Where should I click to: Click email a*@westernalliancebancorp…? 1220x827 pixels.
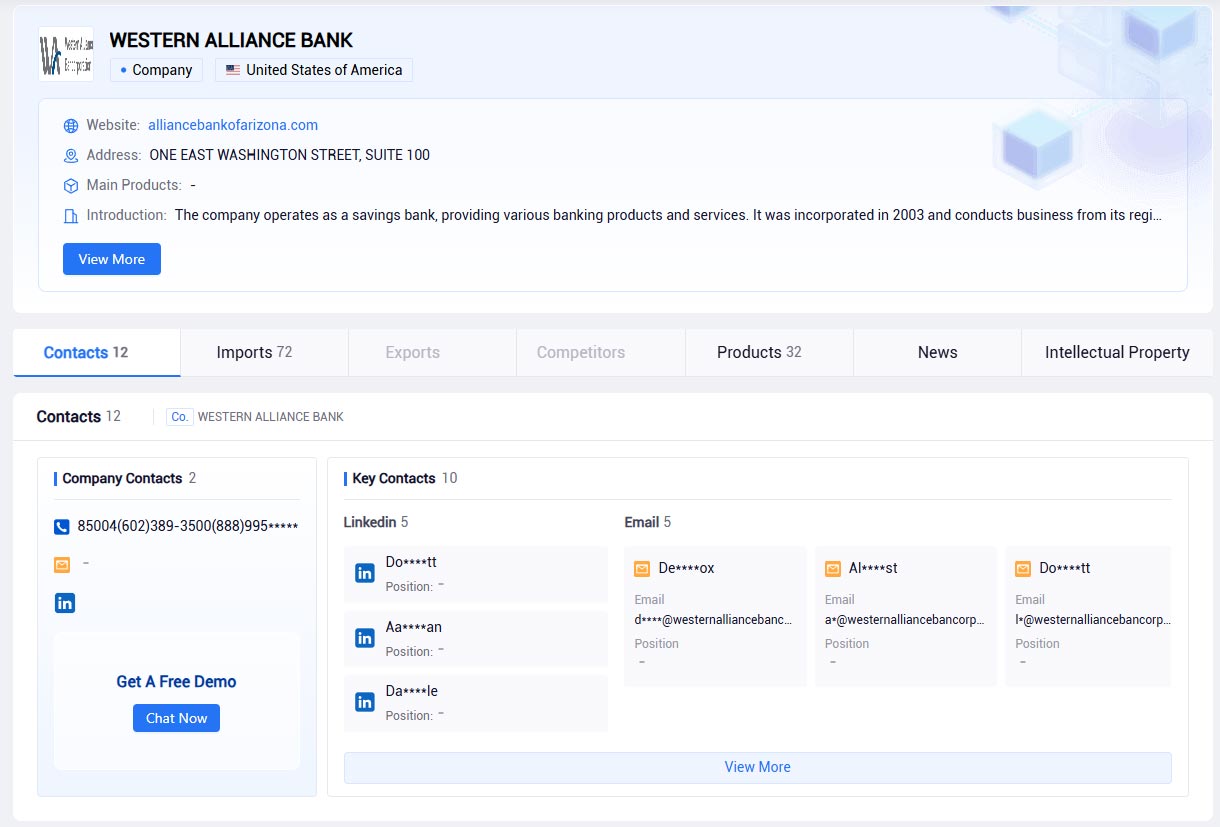(x=904, y=620)
